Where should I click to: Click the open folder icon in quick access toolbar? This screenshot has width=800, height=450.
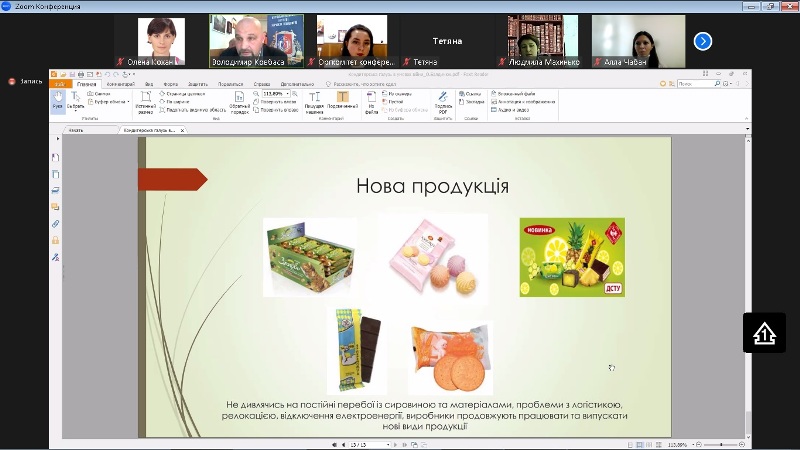pos(63,74)
